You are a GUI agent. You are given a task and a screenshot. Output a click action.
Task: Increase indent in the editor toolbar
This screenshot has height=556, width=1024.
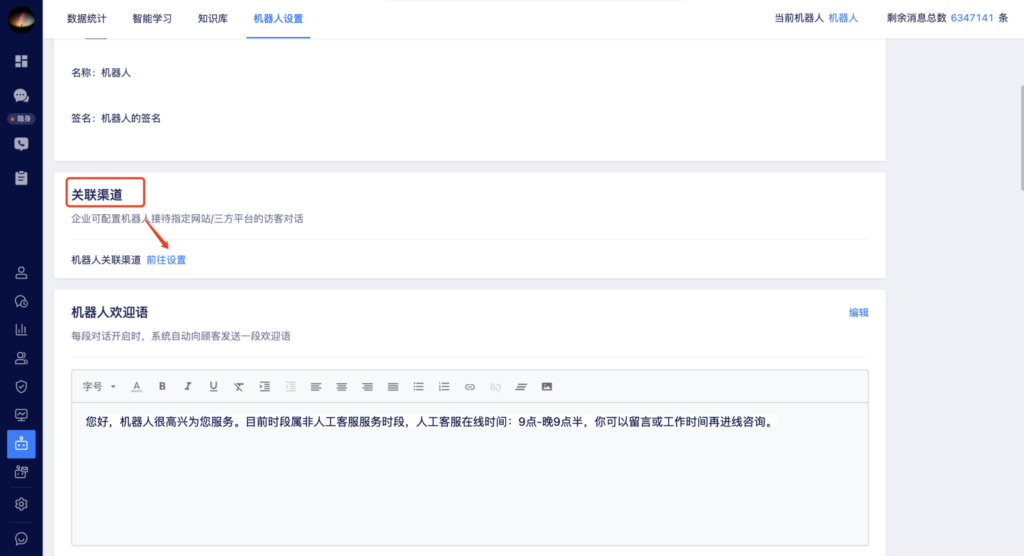click(x=264, y=387)
